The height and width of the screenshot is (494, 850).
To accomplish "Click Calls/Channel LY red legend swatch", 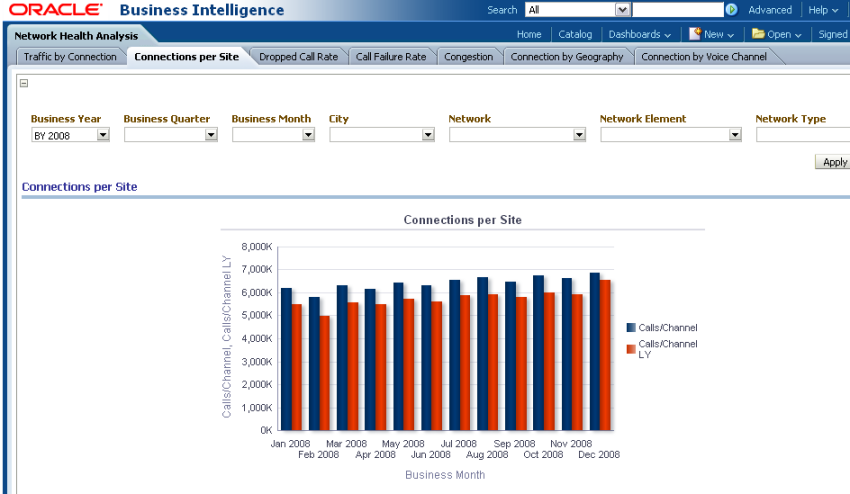I will pyautogui.click(x=631, y=349).
